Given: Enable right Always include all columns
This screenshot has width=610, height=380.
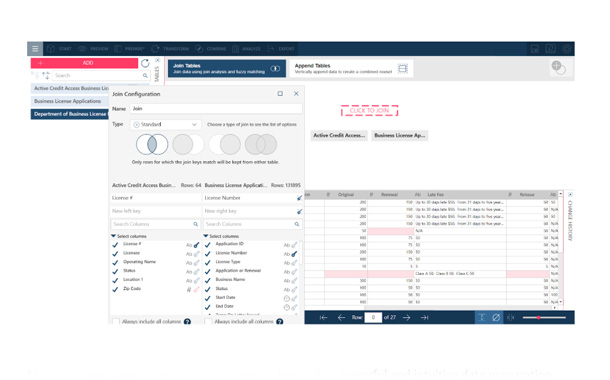Looking at the screenshot, I should tap(208, 322).
